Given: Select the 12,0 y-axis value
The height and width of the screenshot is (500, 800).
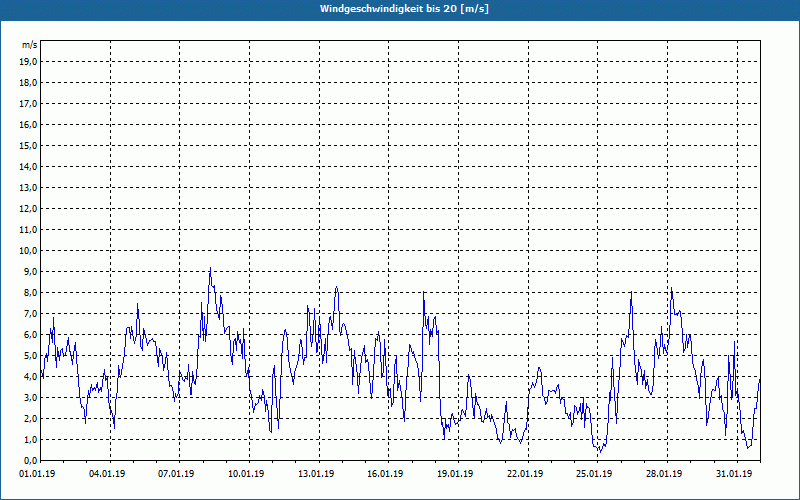Looking at the screenshot, I should (x=28, y=209).
